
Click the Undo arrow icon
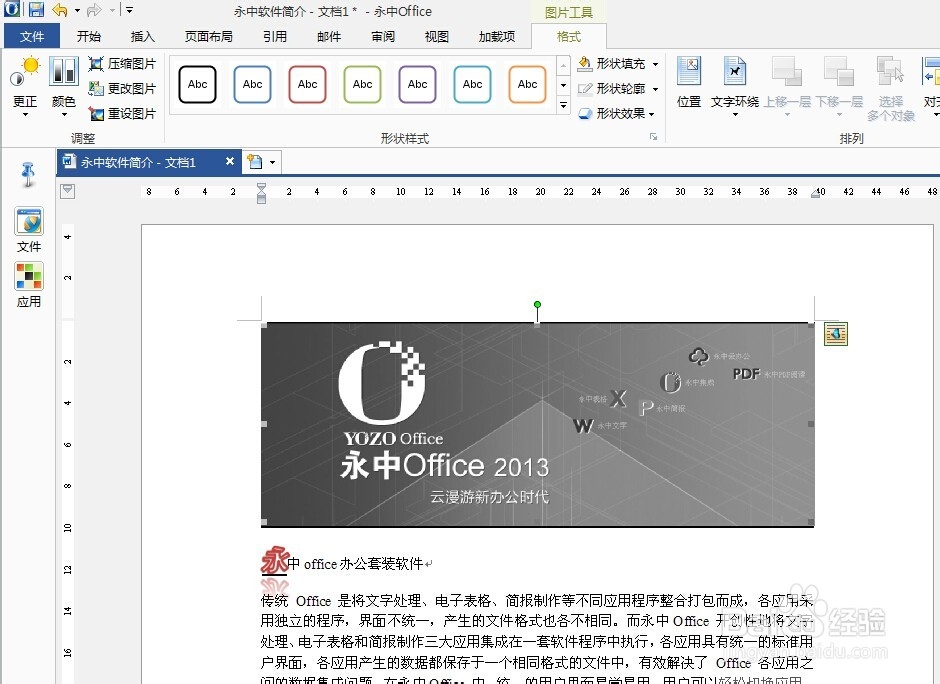coord(59,10)
